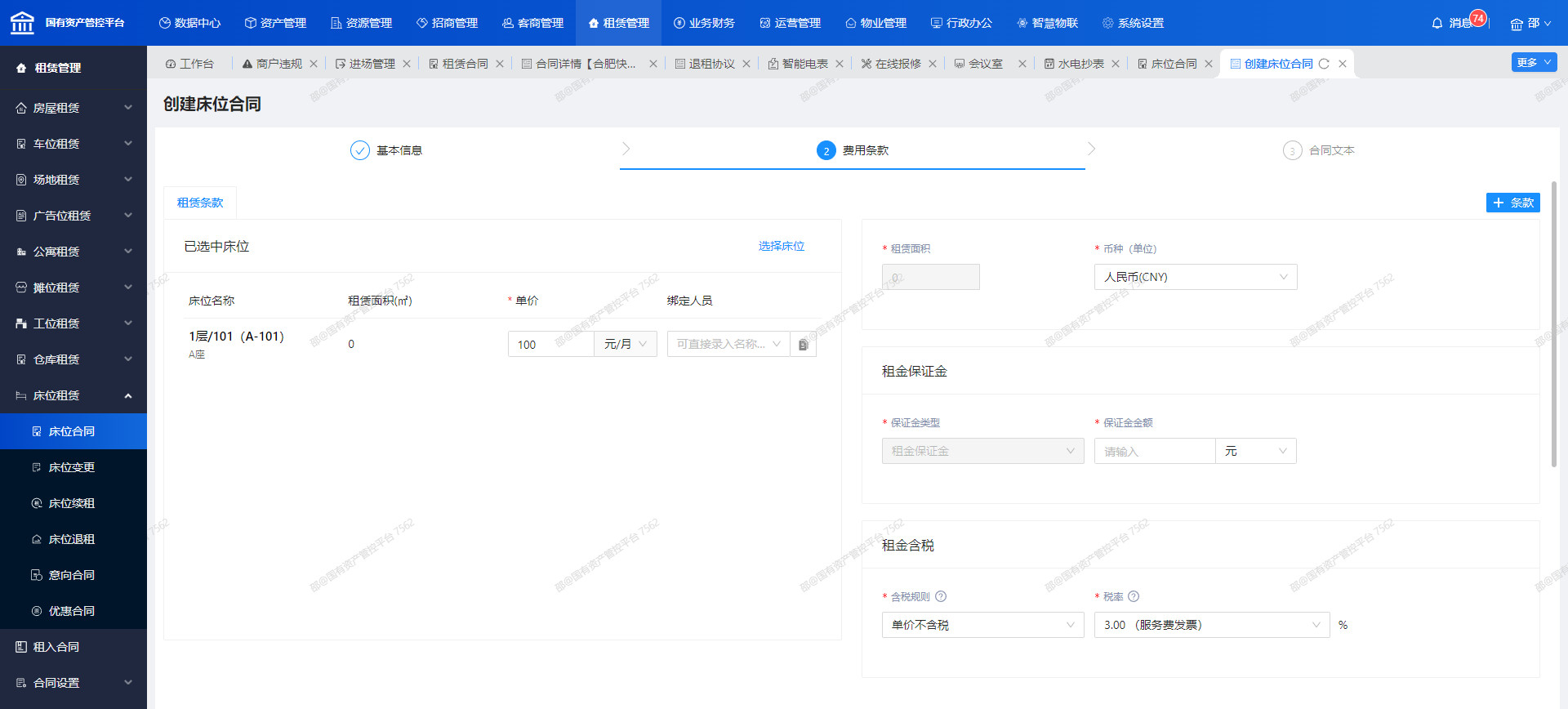Add a new 条款 with plus button
The width and height of the screenshot is (1568, 709).
(1513, 203)
